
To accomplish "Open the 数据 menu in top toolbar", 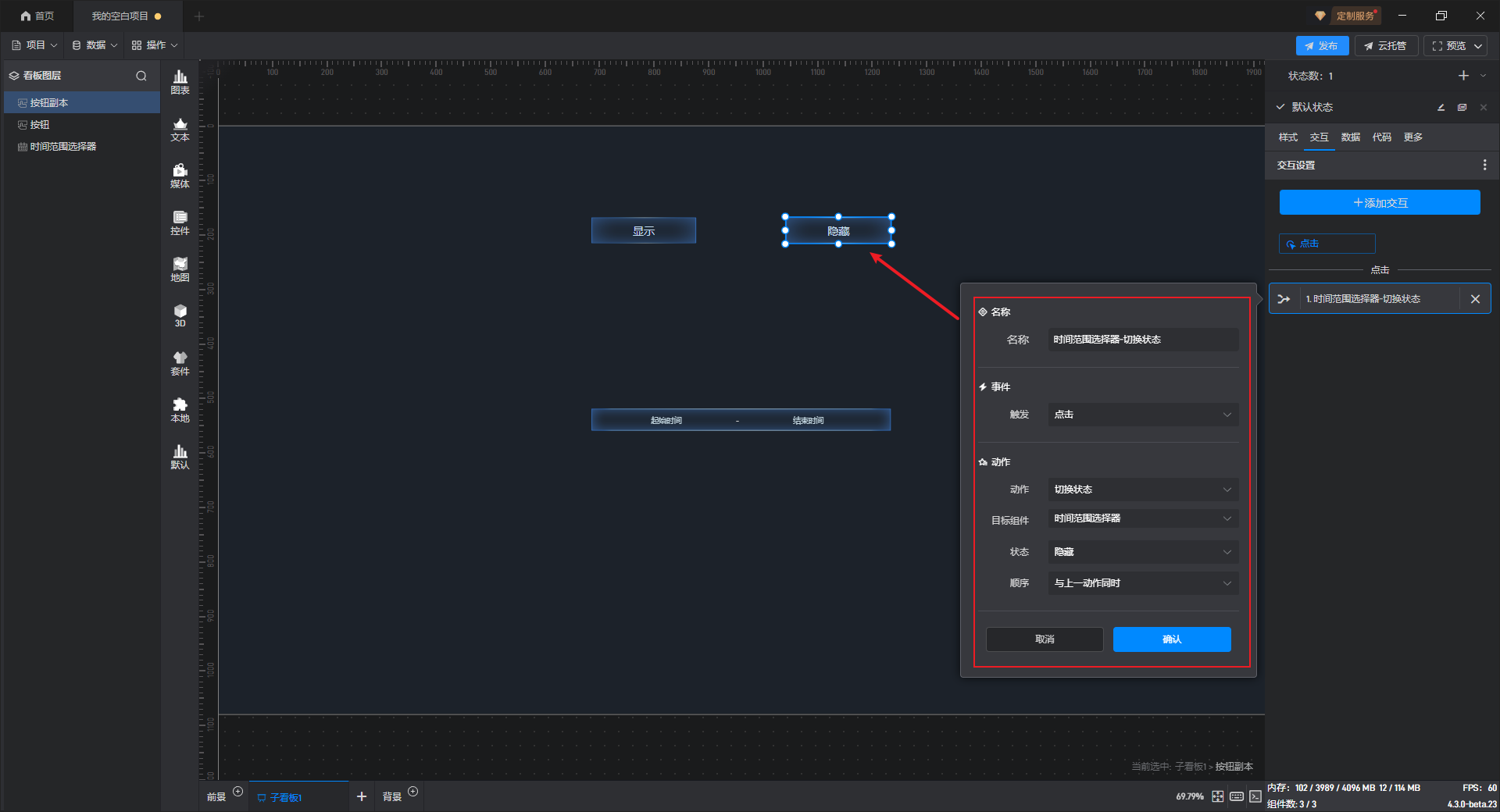I will [x=95, y=45].
